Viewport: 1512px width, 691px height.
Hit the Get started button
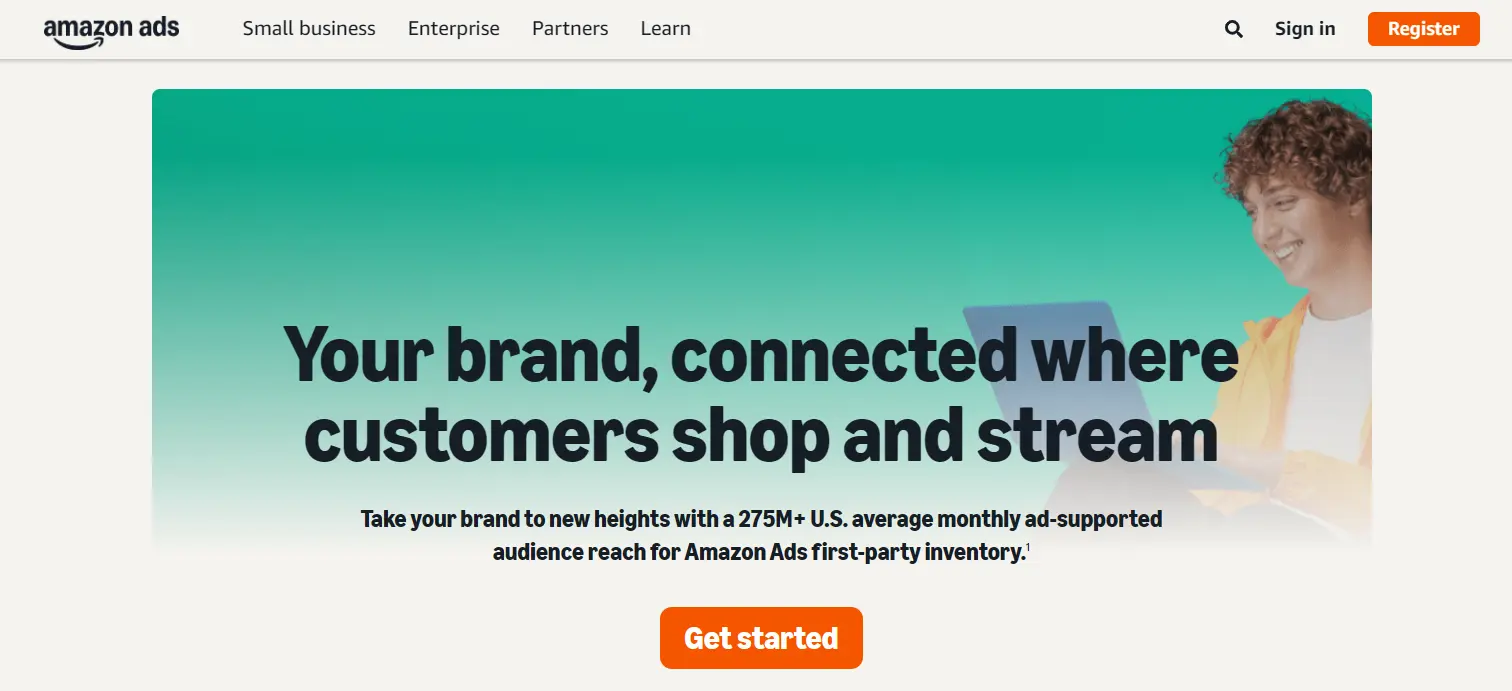[x=761, y=638]
